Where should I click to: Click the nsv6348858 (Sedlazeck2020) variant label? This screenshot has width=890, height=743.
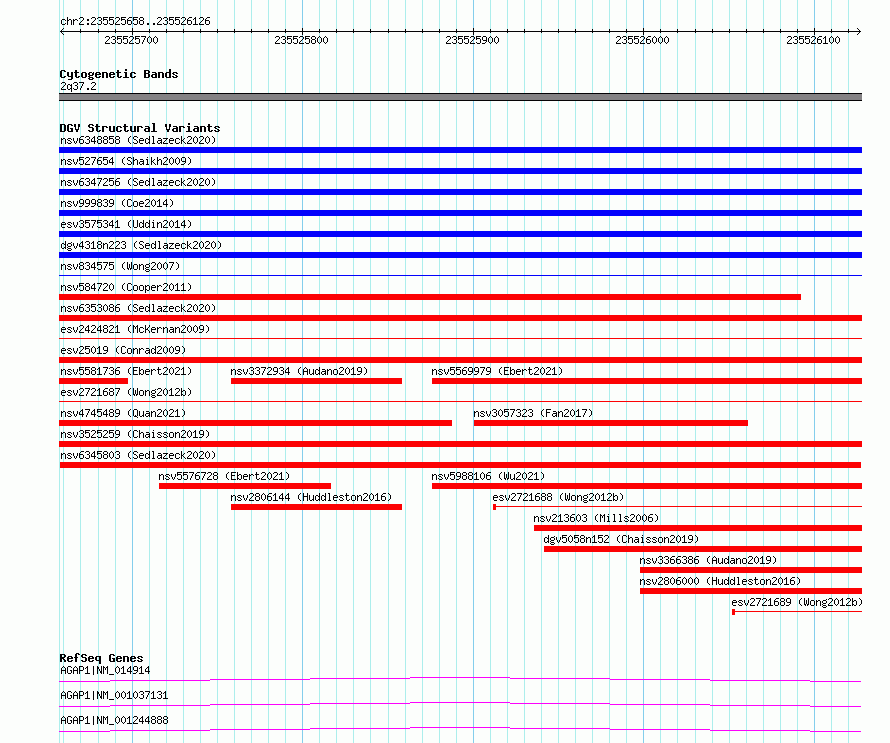138,140
